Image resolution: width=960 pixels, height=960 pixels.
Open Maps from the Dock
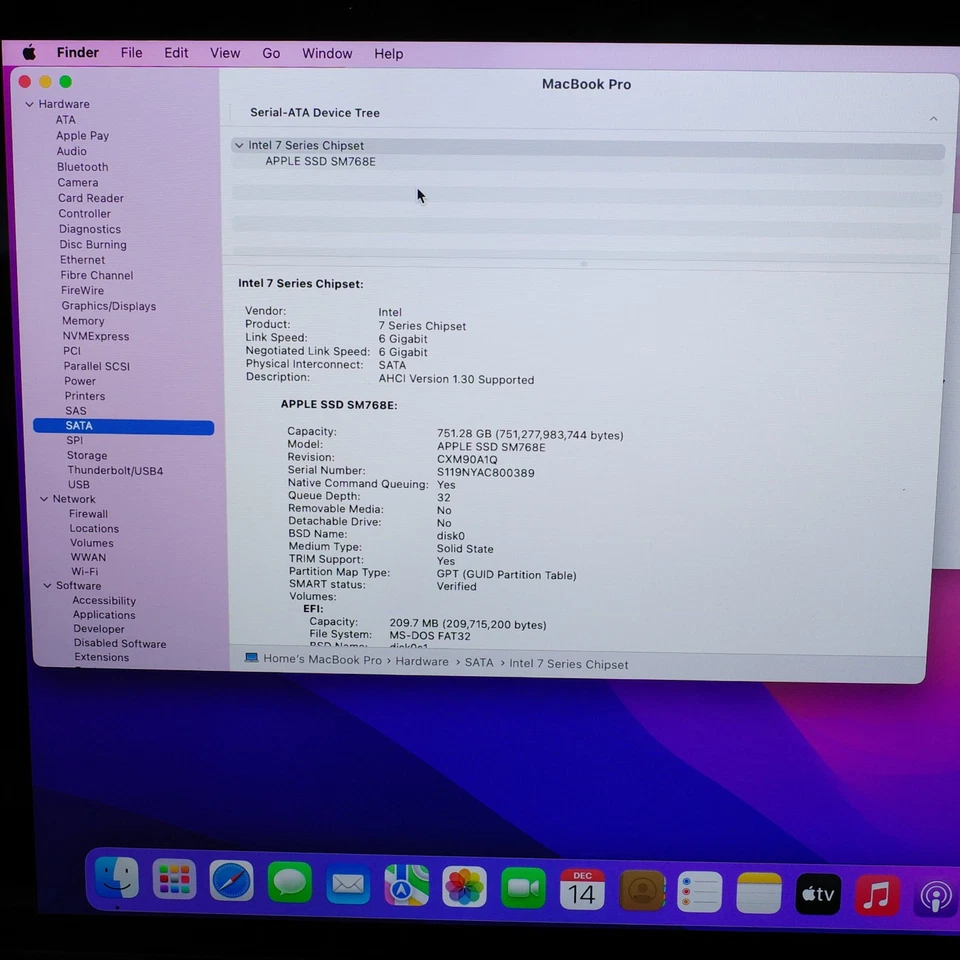(406, 885)
